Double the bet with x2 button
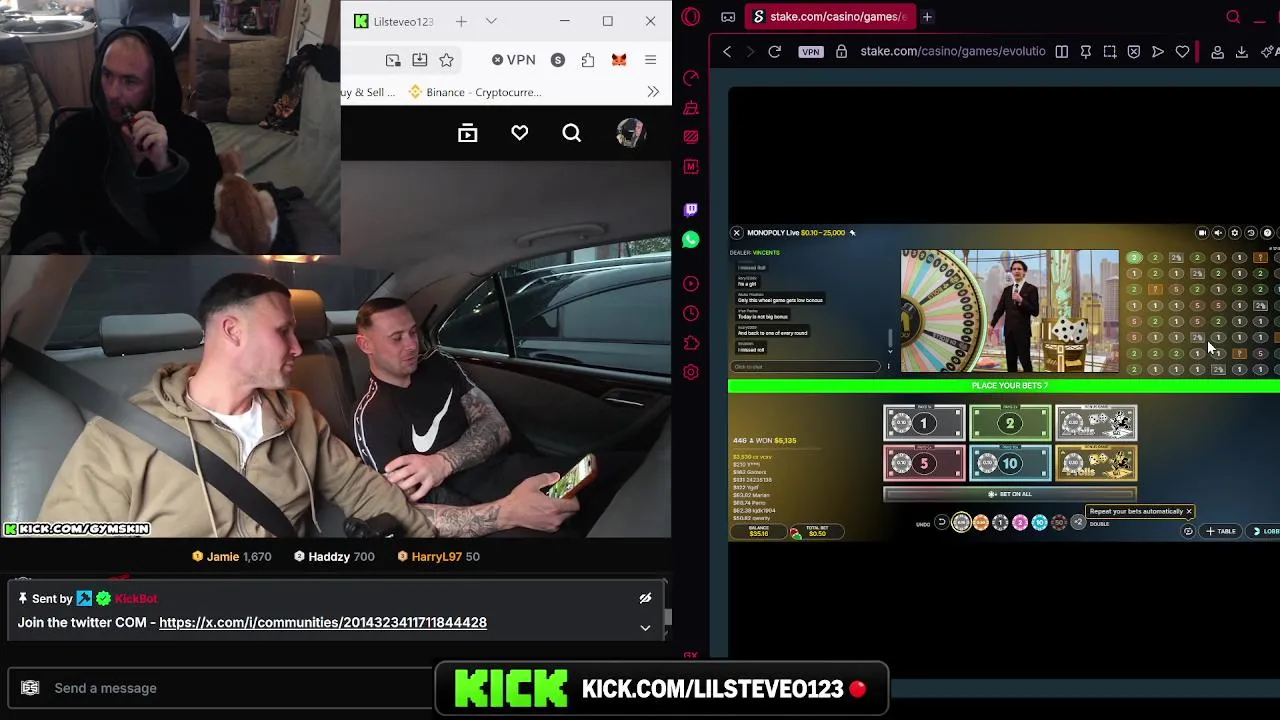The width and height of the screenshot is (1280, 720). tap(1078, 522)
